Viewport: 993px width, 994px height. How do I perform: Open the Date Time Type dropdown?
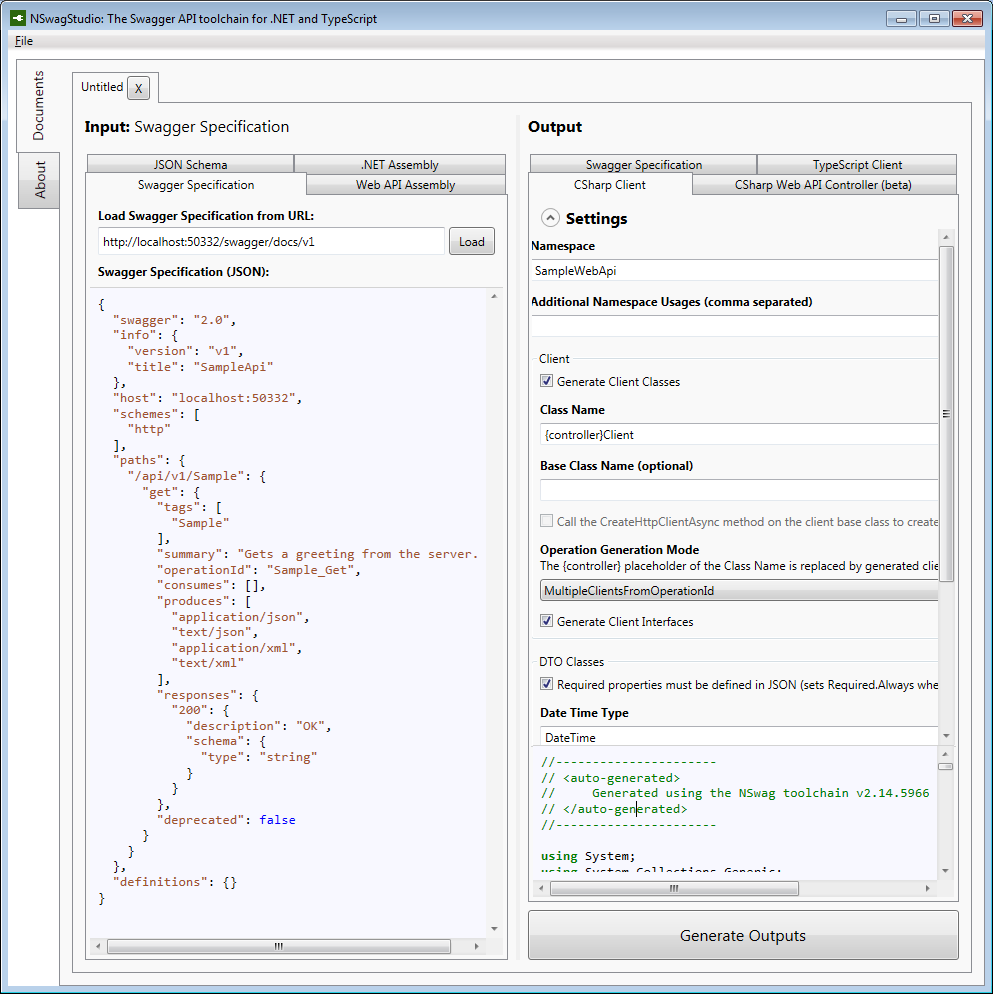click(738, 736)
